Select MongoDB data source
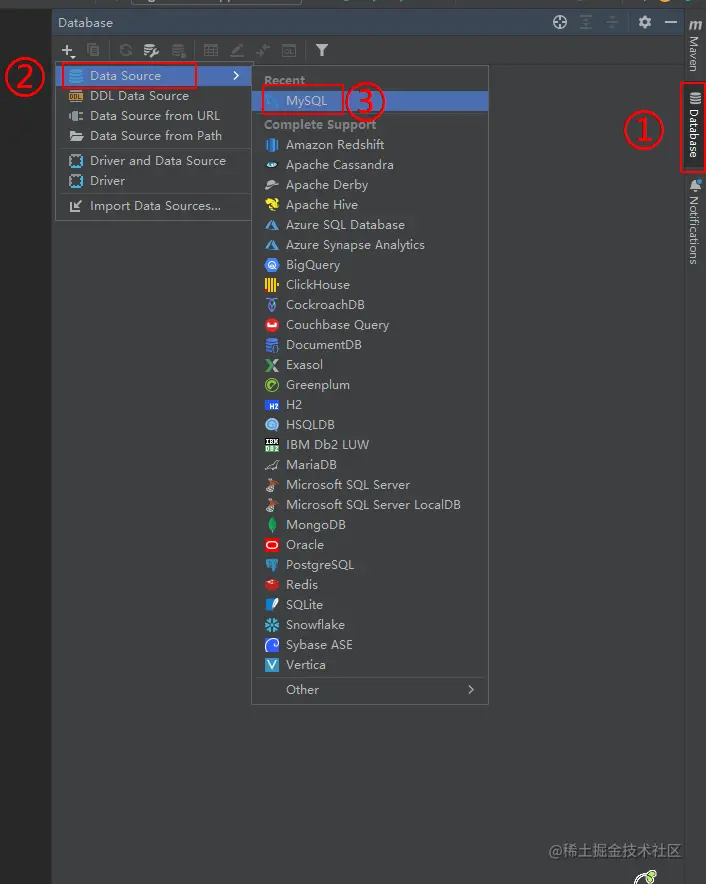The width and height of the screenshot is (706, 884). [x=370, y=525]
